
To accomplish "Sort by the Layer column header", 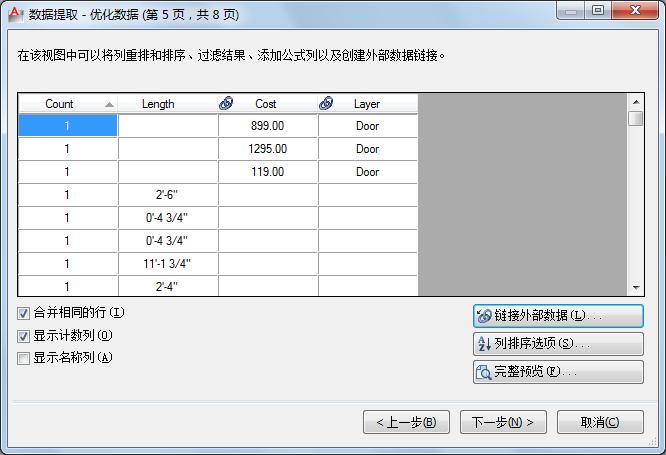I will point(368,104).
